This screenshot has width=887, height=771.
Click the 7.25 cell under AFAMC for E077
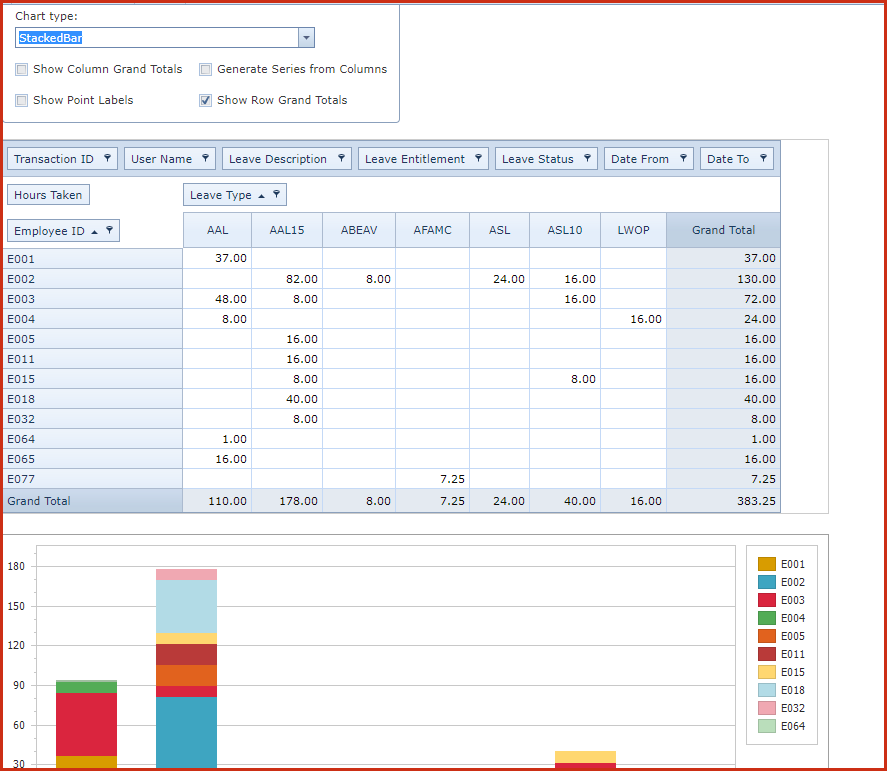(432, 479)
